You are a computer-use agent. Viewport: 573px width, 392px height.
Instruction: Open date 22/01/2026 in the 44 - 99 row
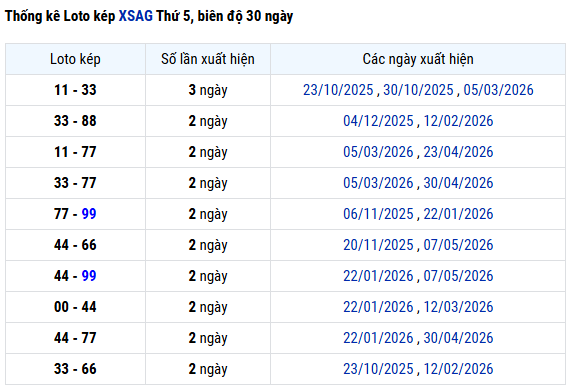[378, 276]
